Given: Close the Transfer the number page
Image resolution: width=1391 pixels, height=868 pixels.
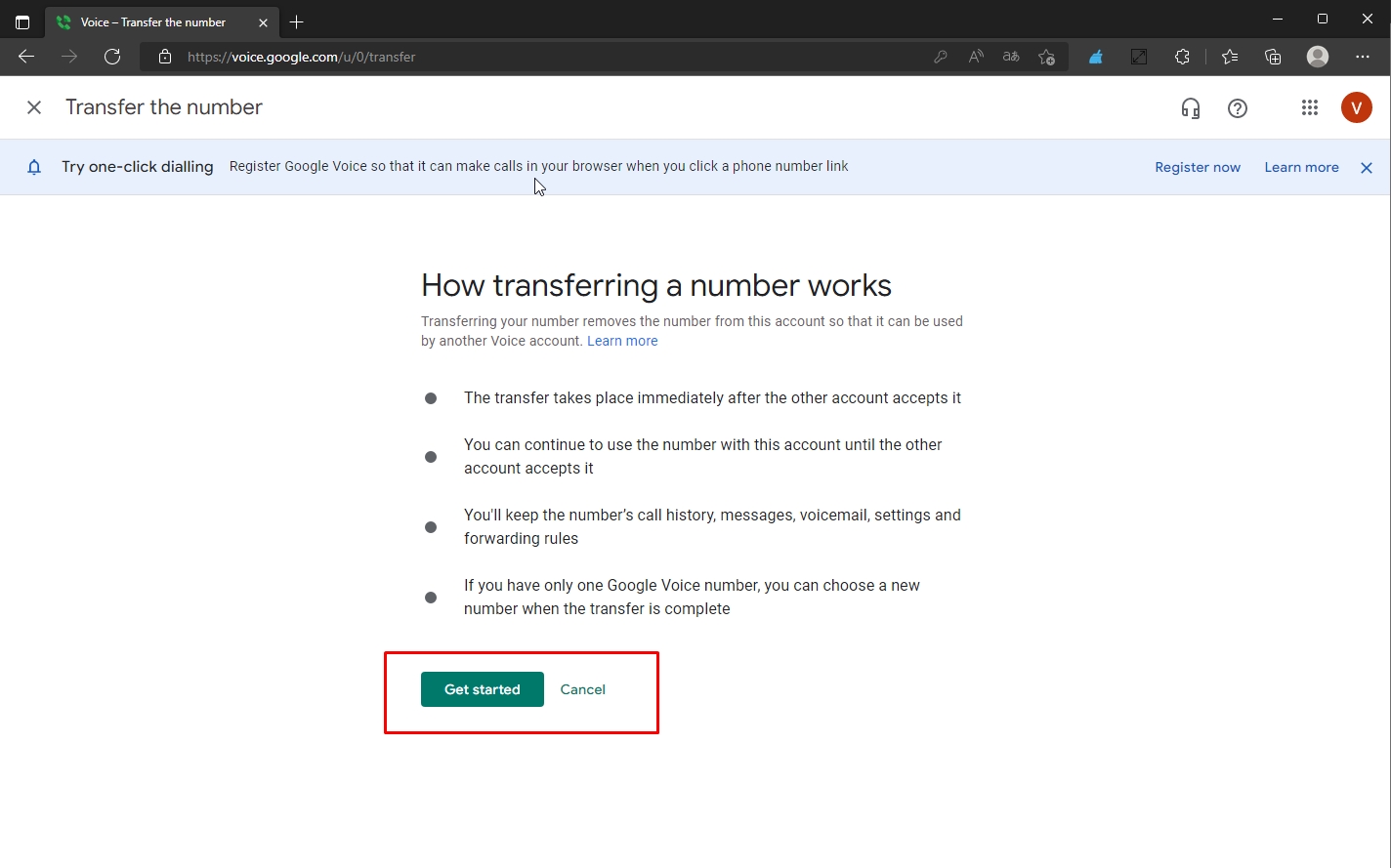Looking at the screenshot, I should click(x=34, y=107).
